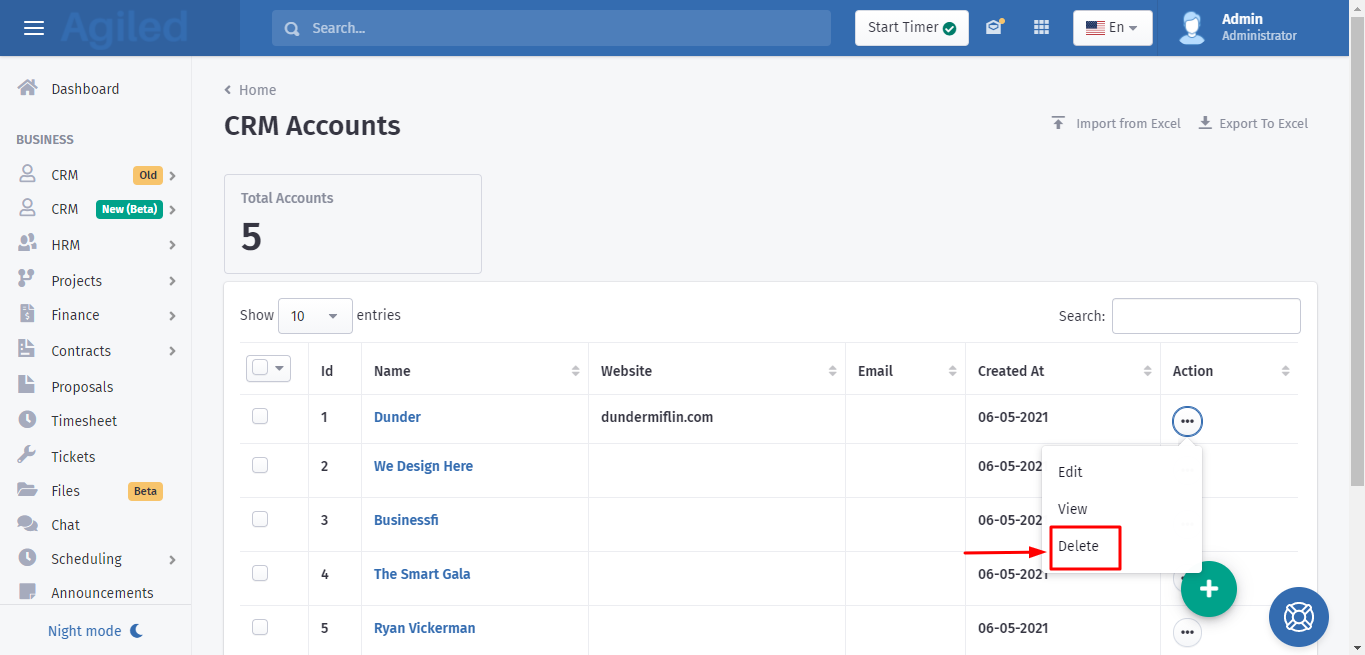The image size is (1365, 655).
Task: Open the apps grid icon
Action: [1041, 28]
